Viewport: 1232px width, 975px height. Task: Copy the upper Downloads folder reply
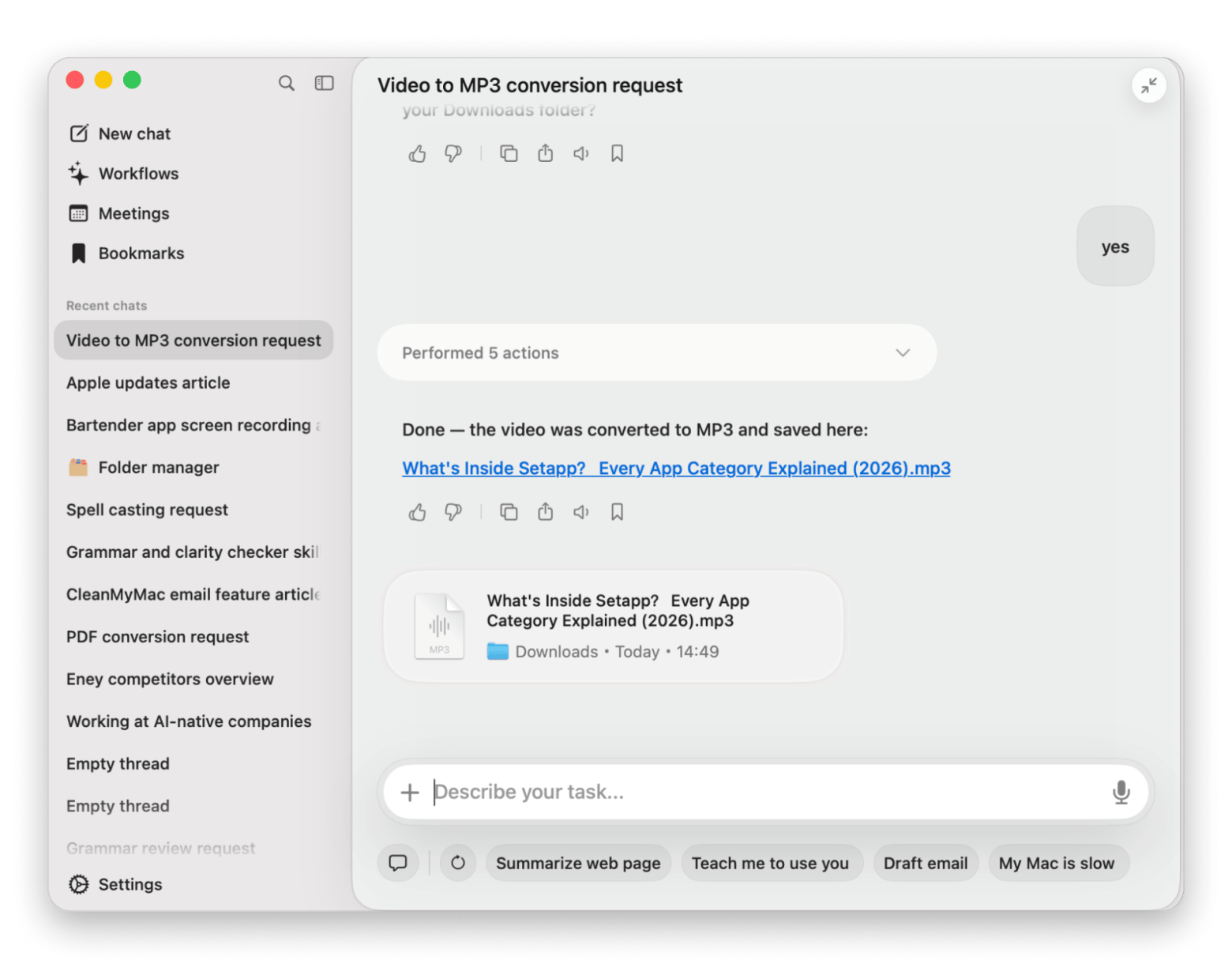point(509,153)
